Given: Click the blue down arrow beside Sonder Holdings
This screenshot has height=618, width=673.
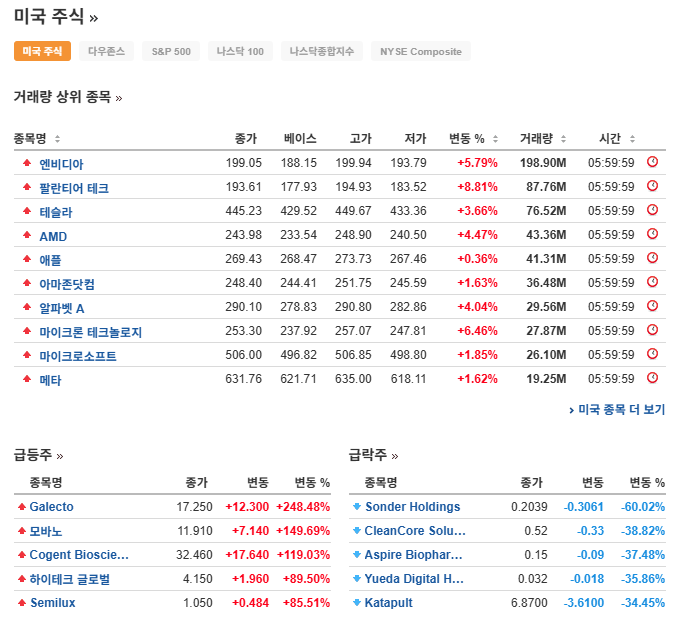Looking at the screenshot, I should 357,507.
